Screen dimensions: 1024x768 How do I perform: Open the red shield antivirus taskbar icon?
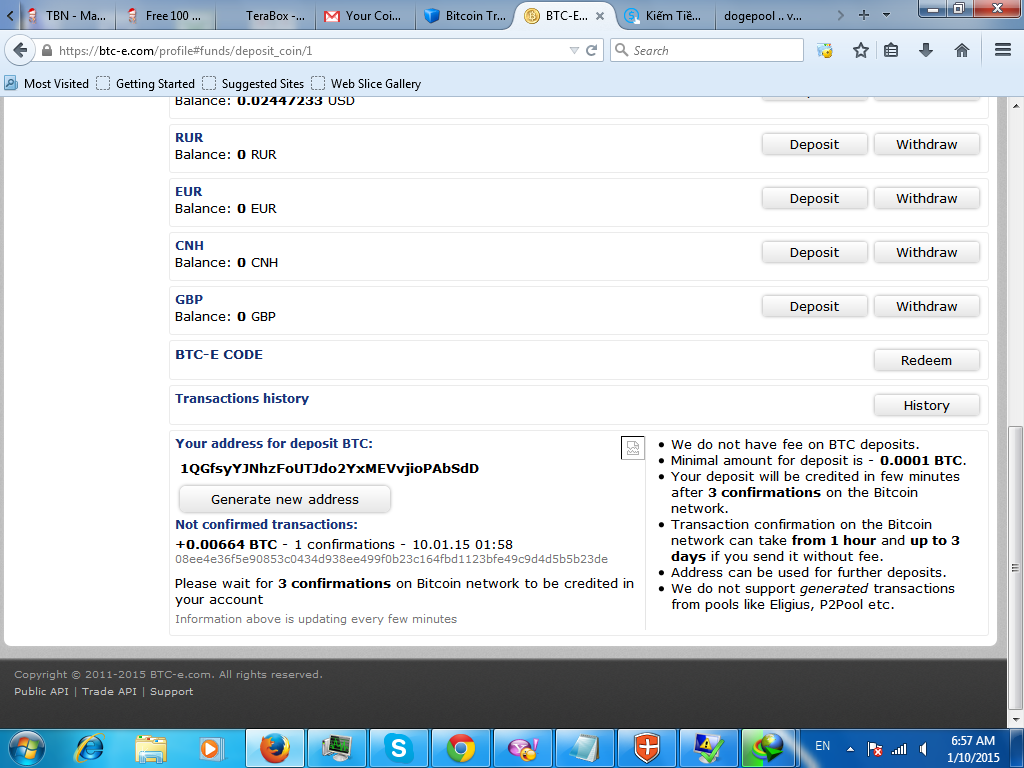pos(647,748)
